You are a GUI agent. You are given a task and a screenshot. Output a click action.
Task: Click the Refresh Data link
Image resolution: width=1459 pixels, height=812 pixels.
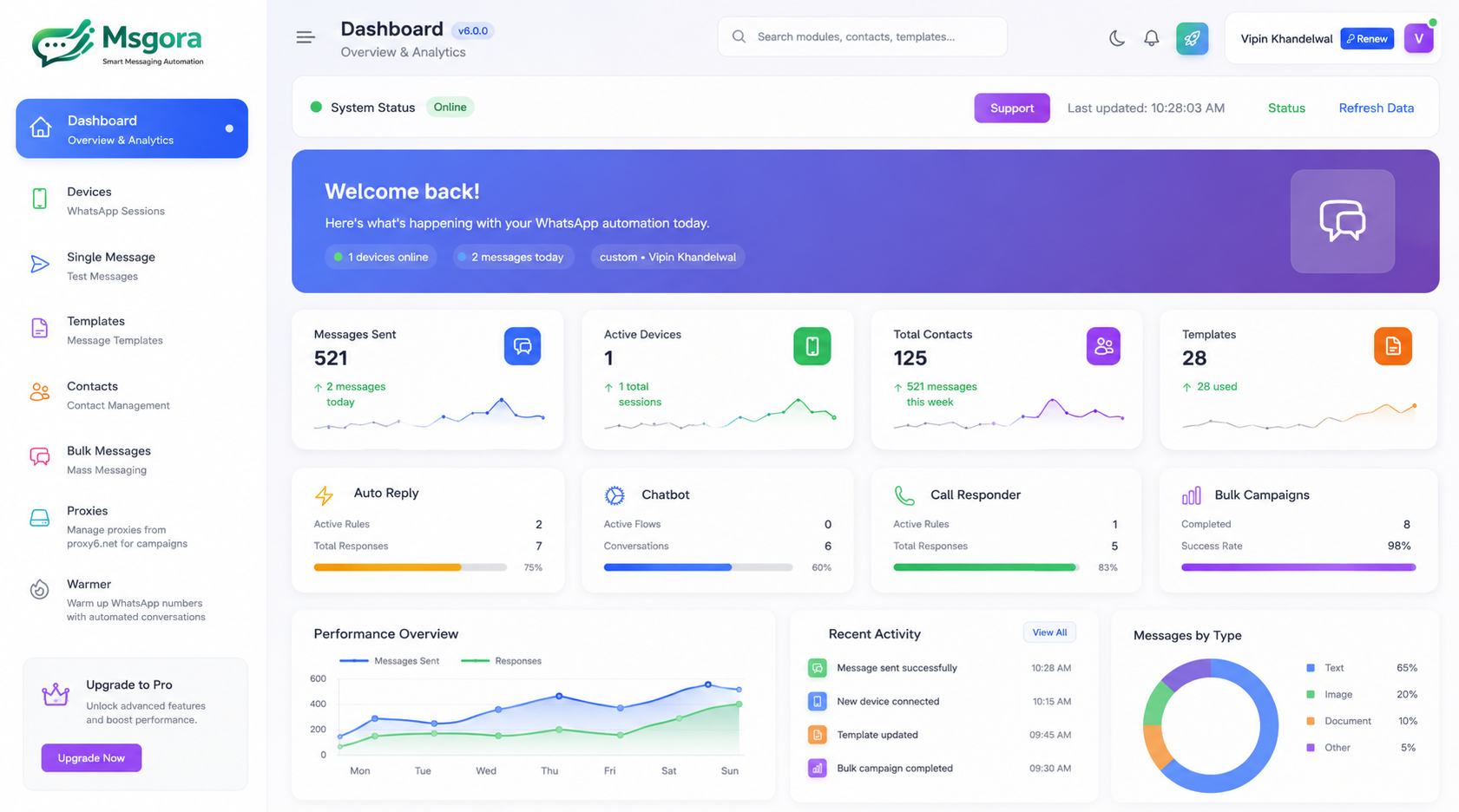[x=1376, y=108]
